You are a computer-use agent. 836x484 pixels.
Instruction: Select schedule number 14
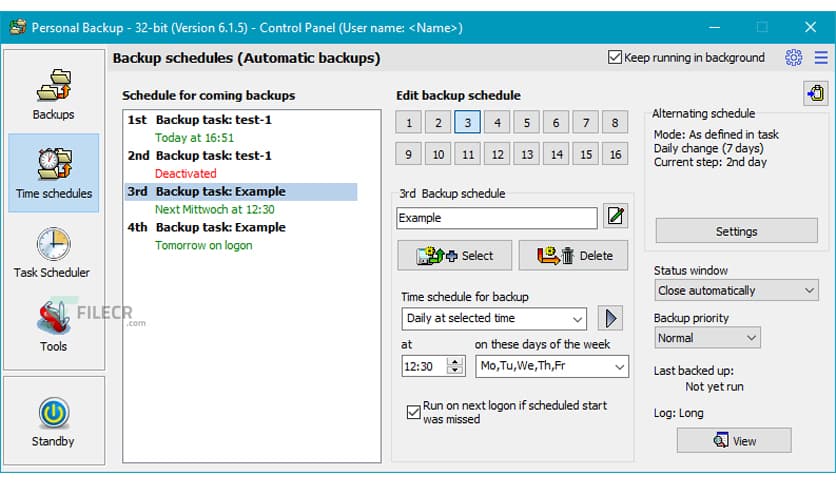click(x=556, y=154)
